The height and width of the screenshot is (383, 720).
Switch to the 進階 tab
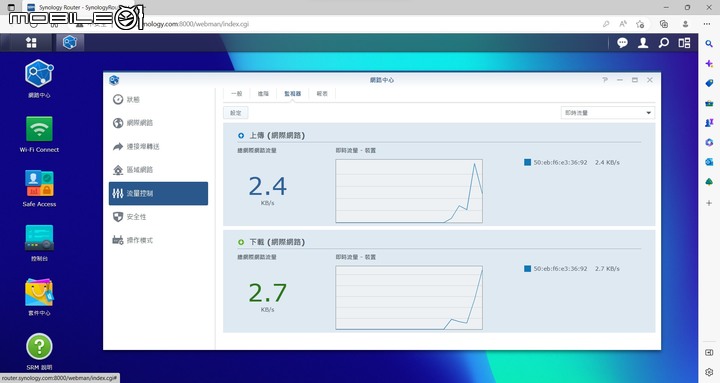pos(263,94)
